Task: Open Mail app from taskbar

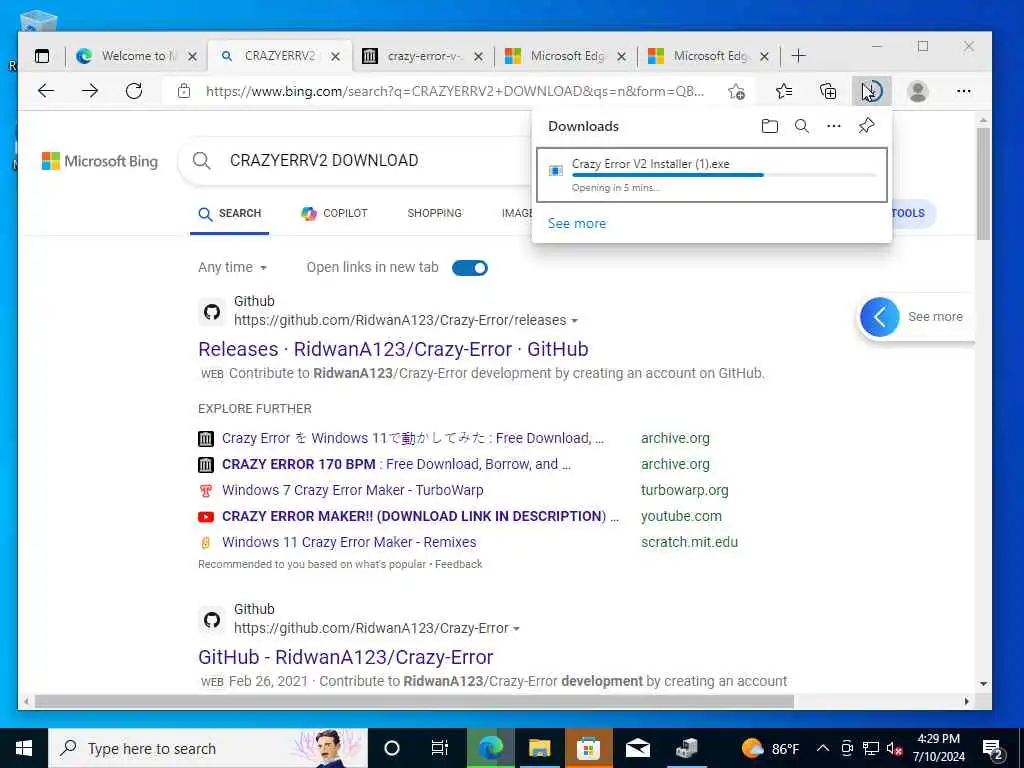Action: (637, 748)
